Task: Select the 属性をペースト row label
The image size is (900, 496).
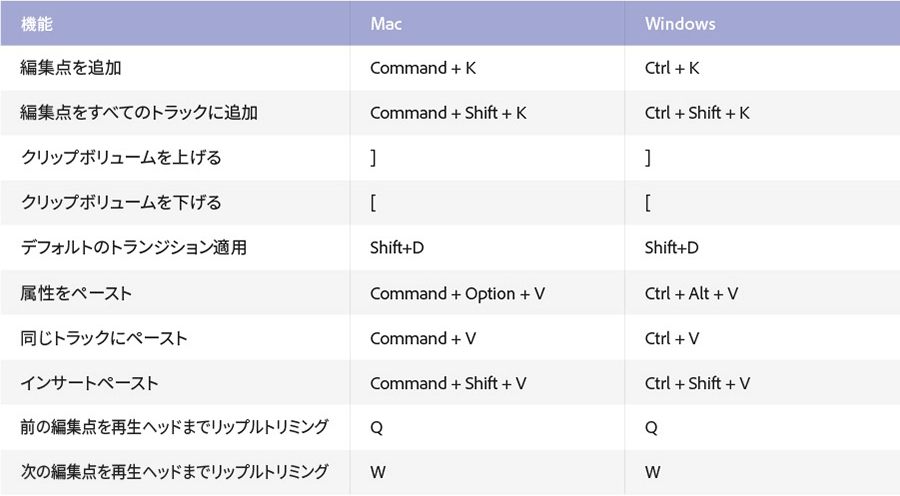Action: coord(76,293)
